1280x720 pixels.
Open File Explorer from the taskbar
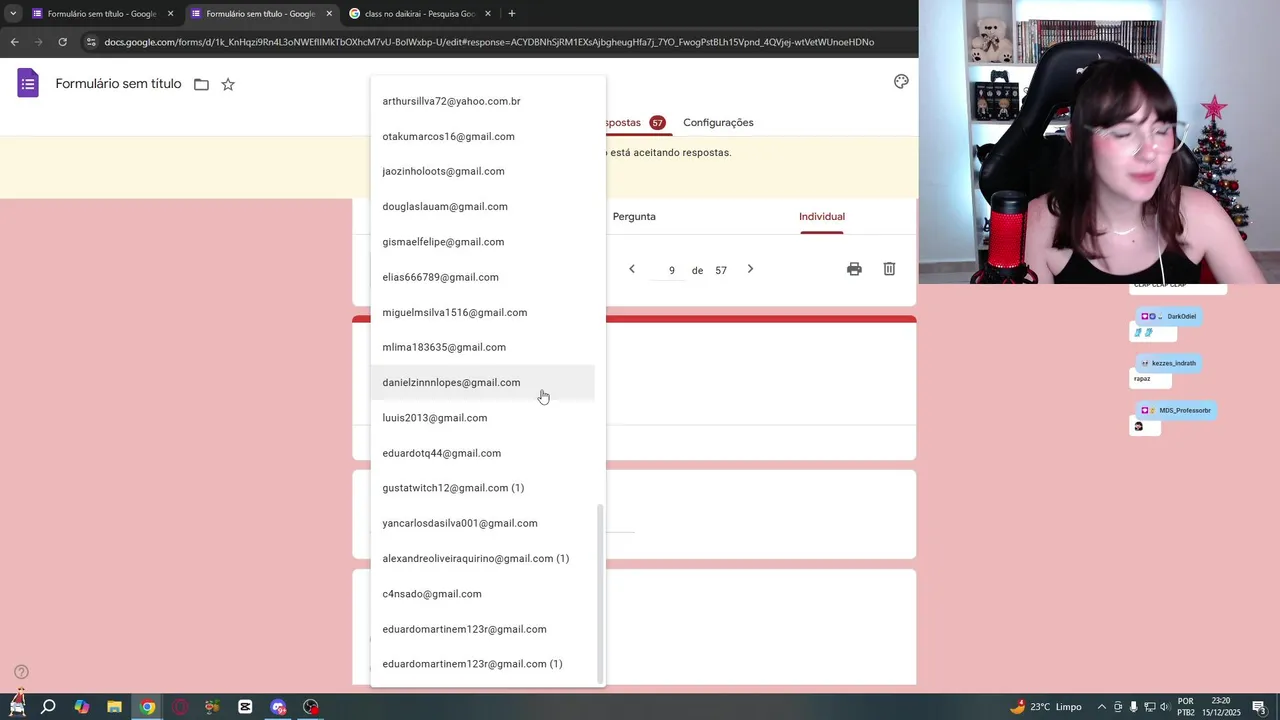point(114,707)
